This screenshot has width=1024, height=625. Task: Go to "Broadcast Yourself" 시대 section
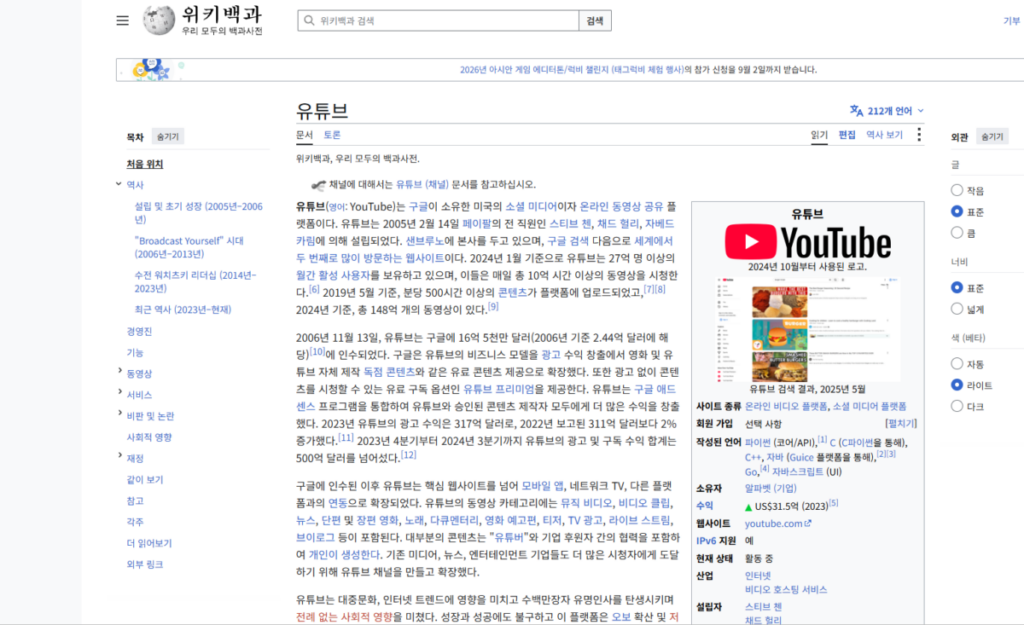tap(189, 247)
